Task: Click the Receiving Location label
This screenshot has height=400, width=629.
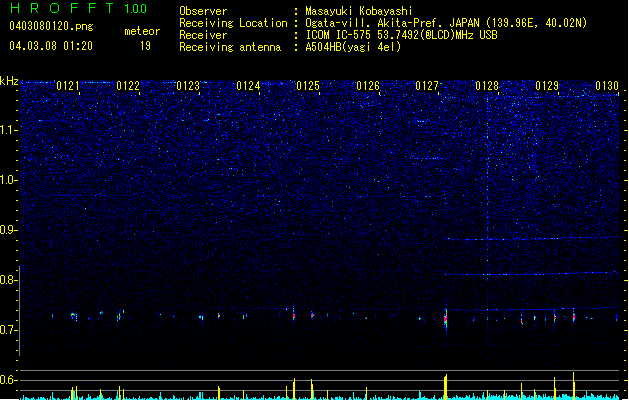Action: pyautogui.click(x=233, y=23)
